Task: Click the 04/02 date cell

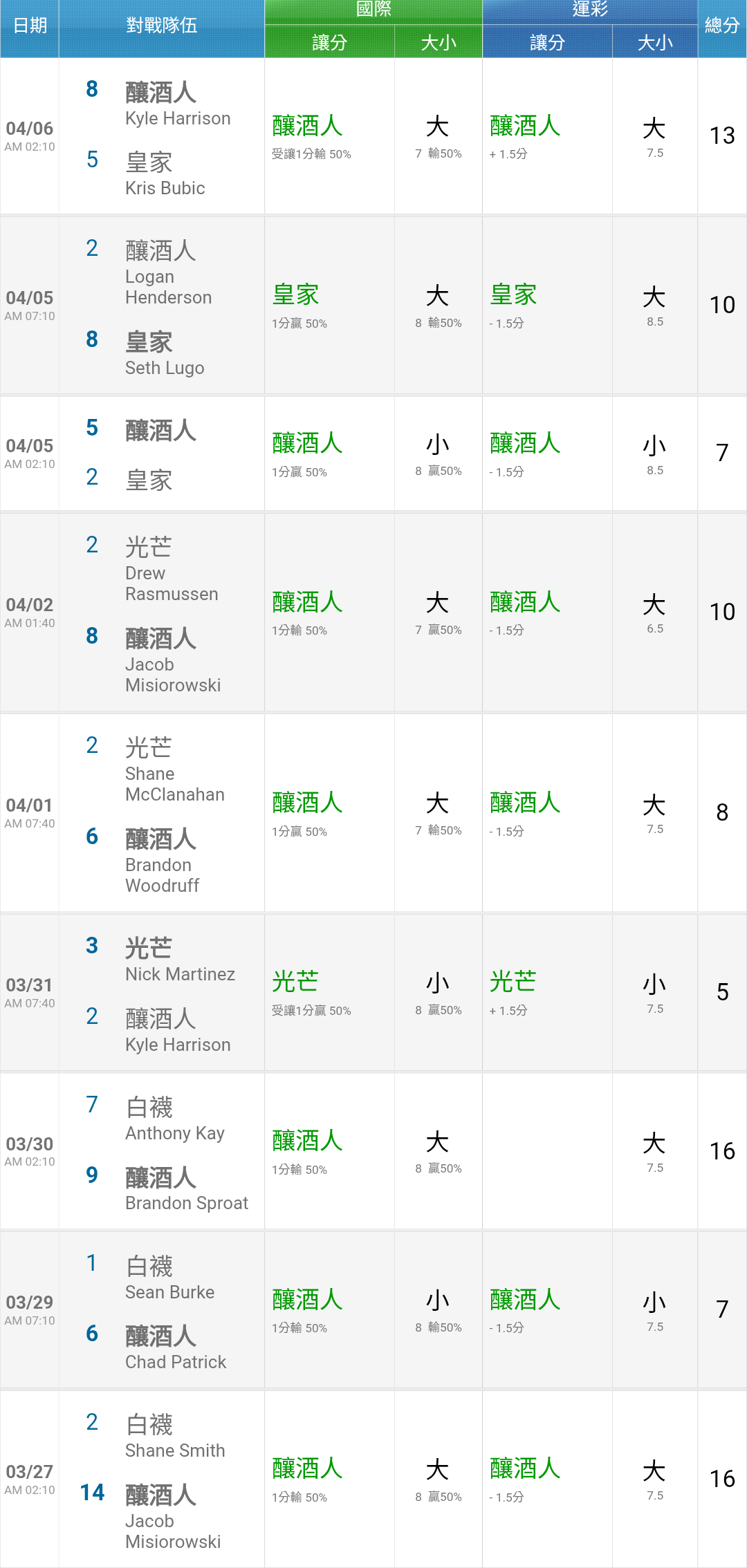Action: click(x=30, y=612)
